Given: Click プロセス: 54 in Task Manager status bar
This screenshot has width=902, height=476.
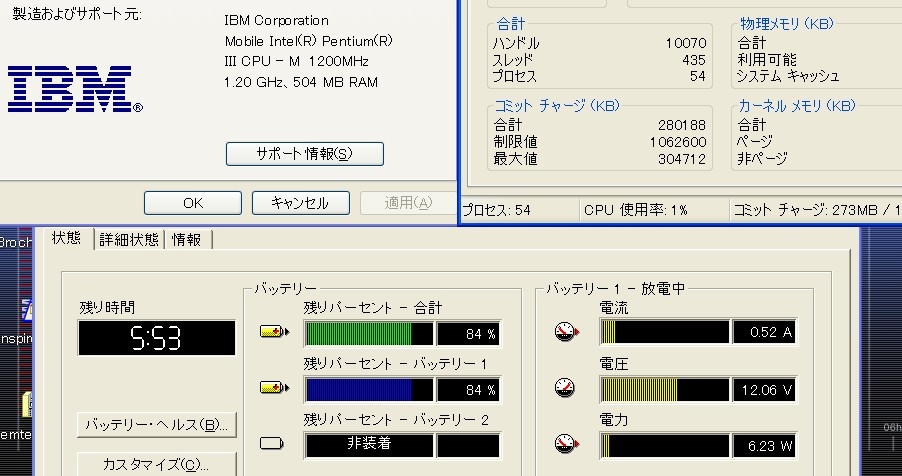Looking at the screenshot, I should pos(496,210).
